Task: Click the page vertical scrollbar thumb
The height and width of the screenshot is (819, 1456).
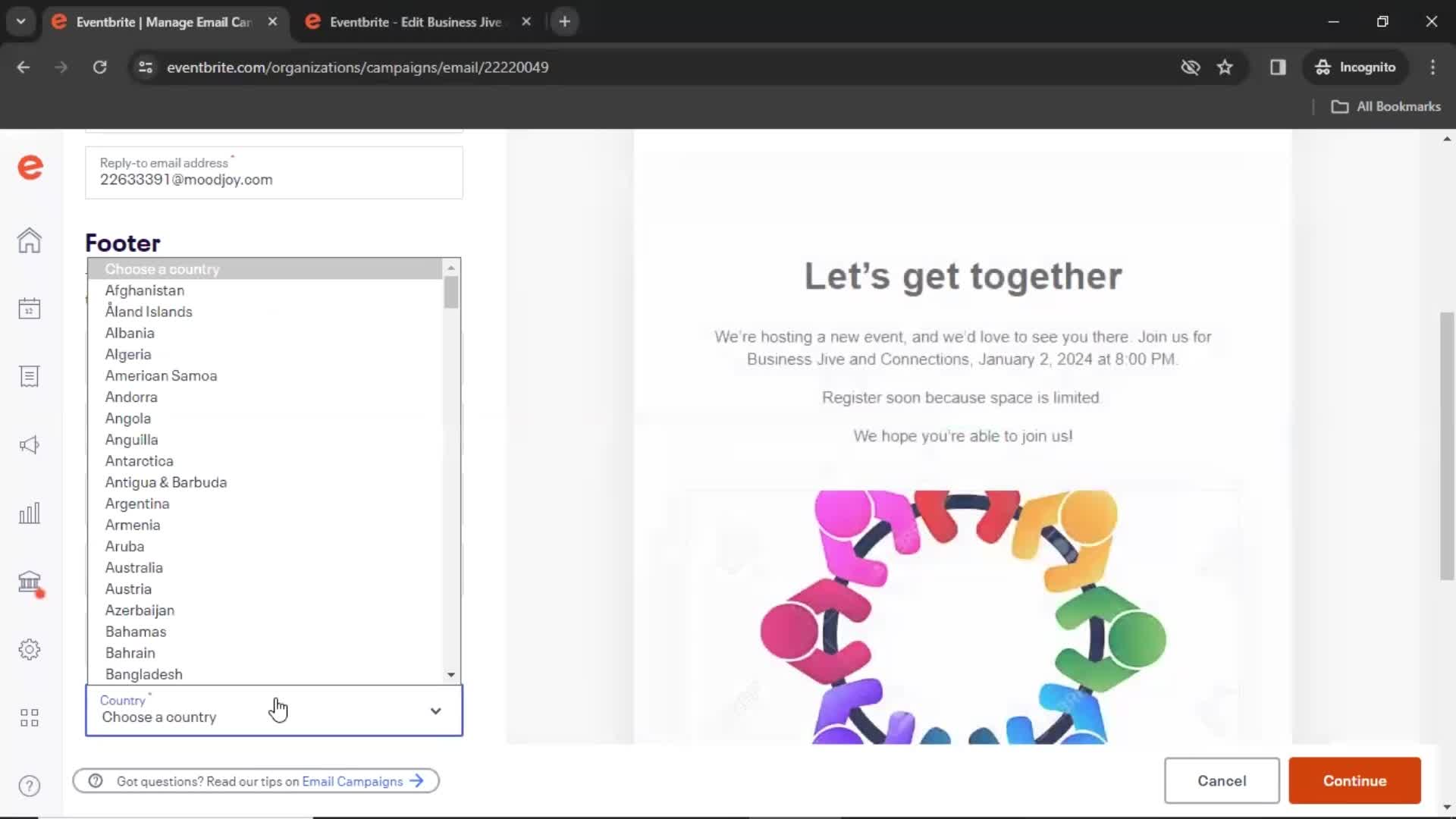Action: pos(1447,446)
